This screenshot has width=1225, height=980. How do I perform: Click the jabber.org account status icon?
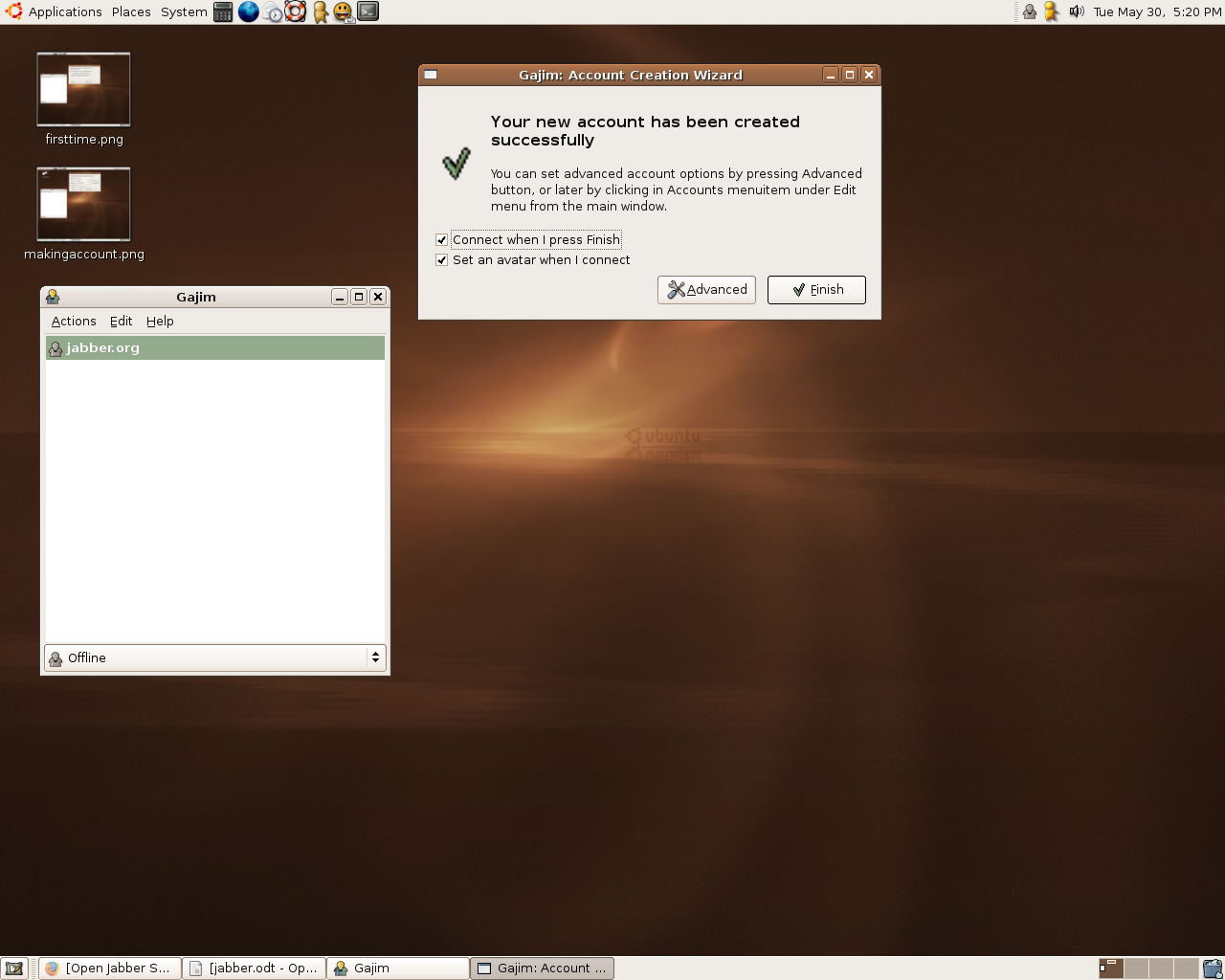pyautogui.click(x=56, y=348)
